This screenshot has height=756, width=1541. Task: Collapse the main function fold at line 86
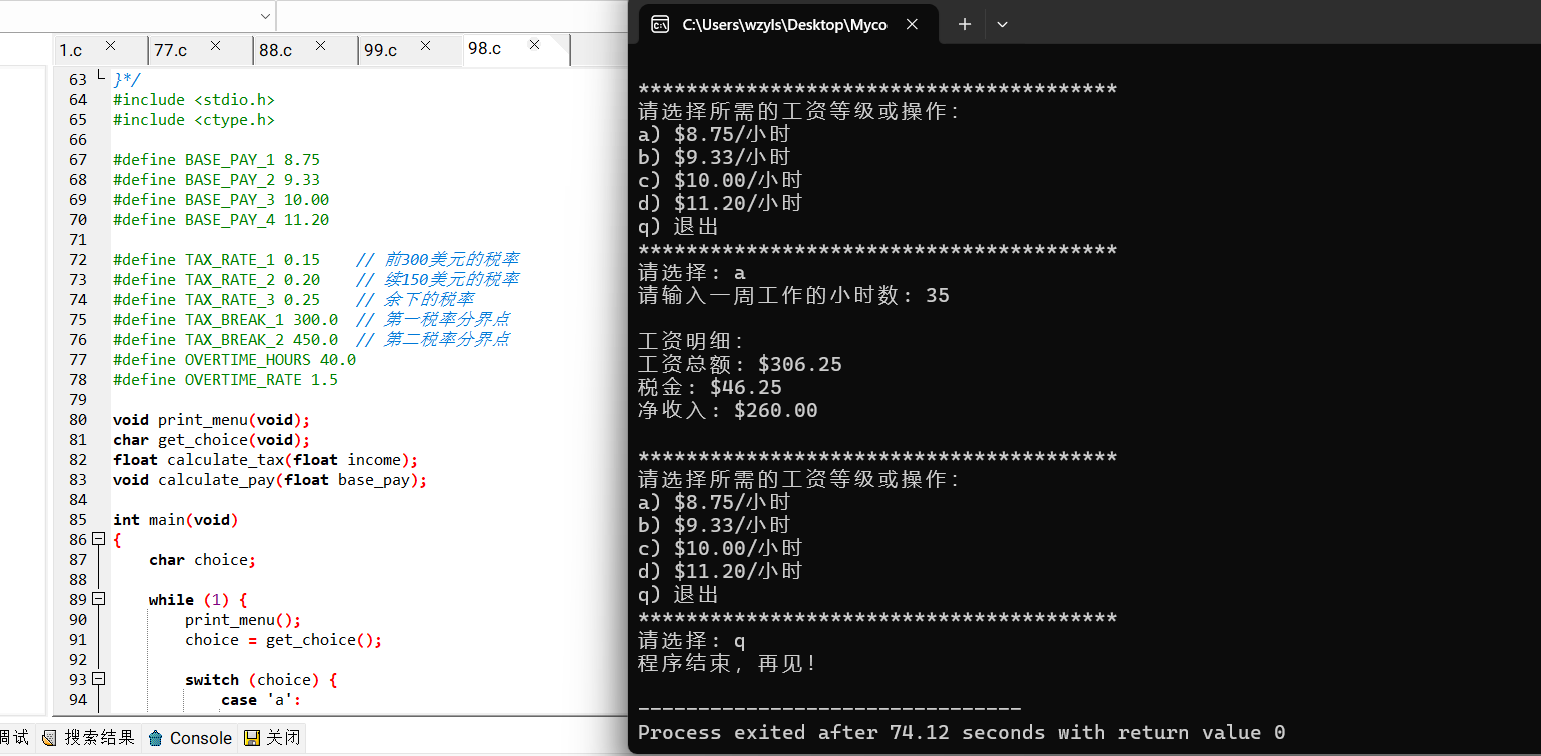coord(98,539)
